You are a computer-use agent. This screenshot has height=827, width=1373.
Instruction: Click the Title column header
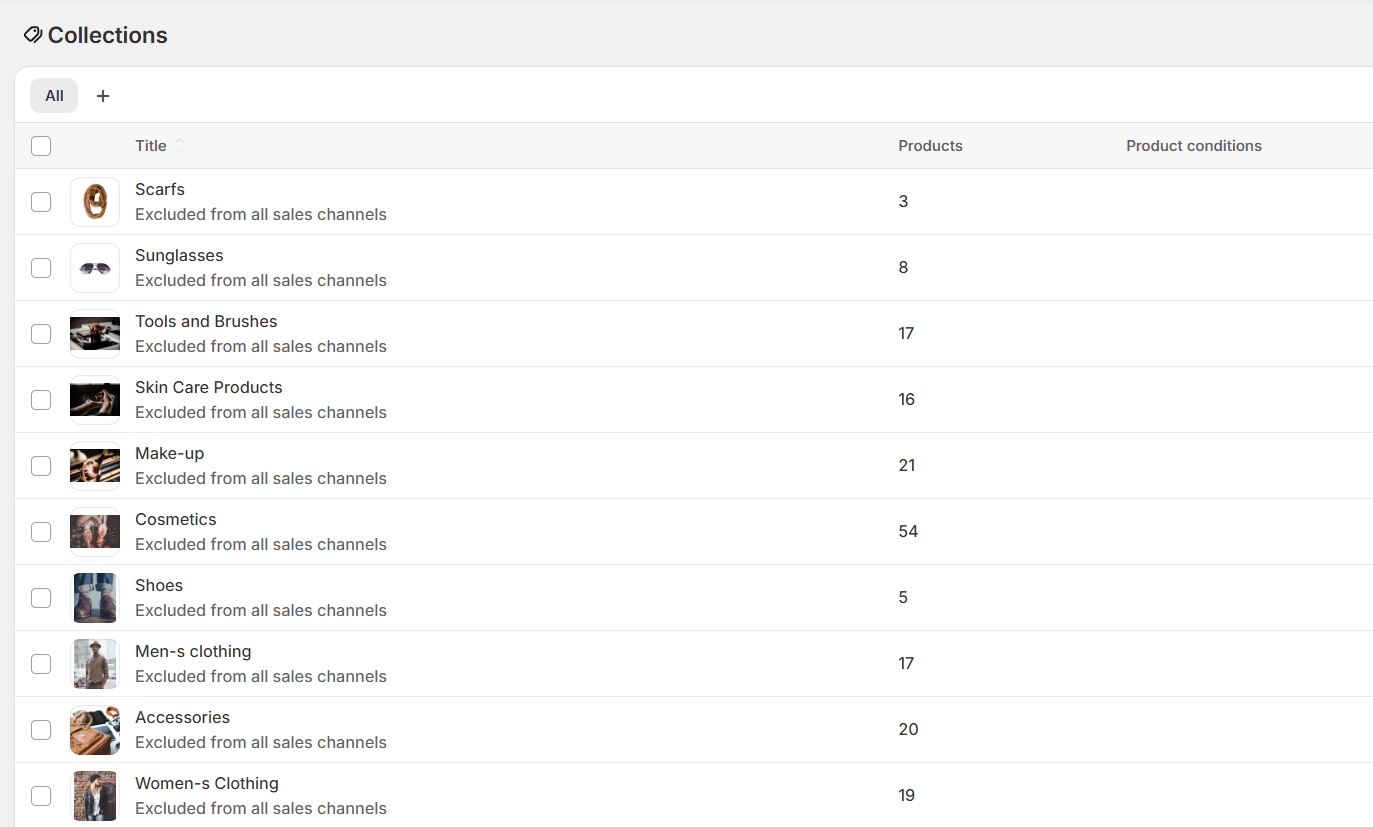pos(151,146)
